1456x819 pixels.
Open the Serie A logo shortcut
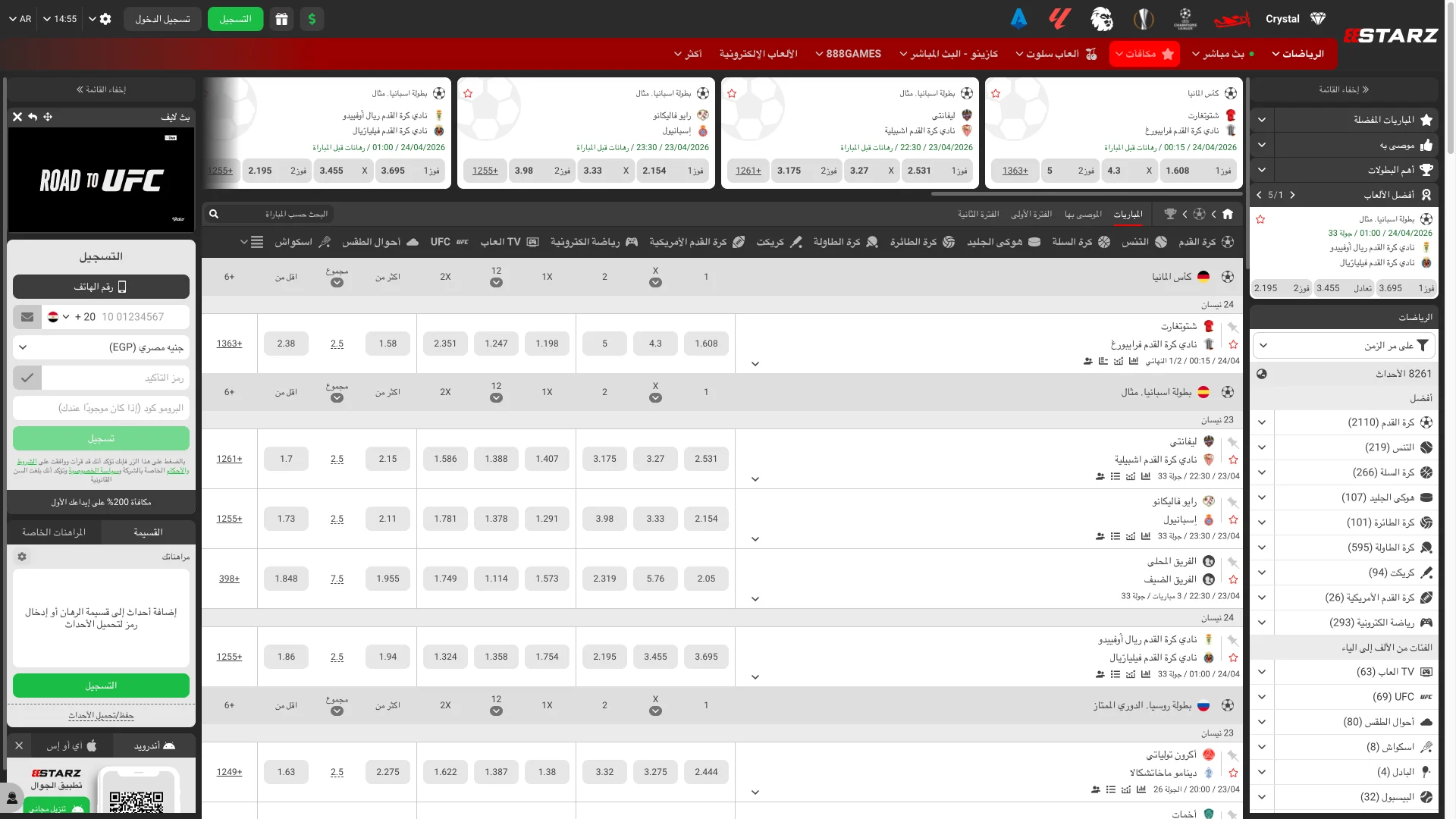[x=1018, y=19]
